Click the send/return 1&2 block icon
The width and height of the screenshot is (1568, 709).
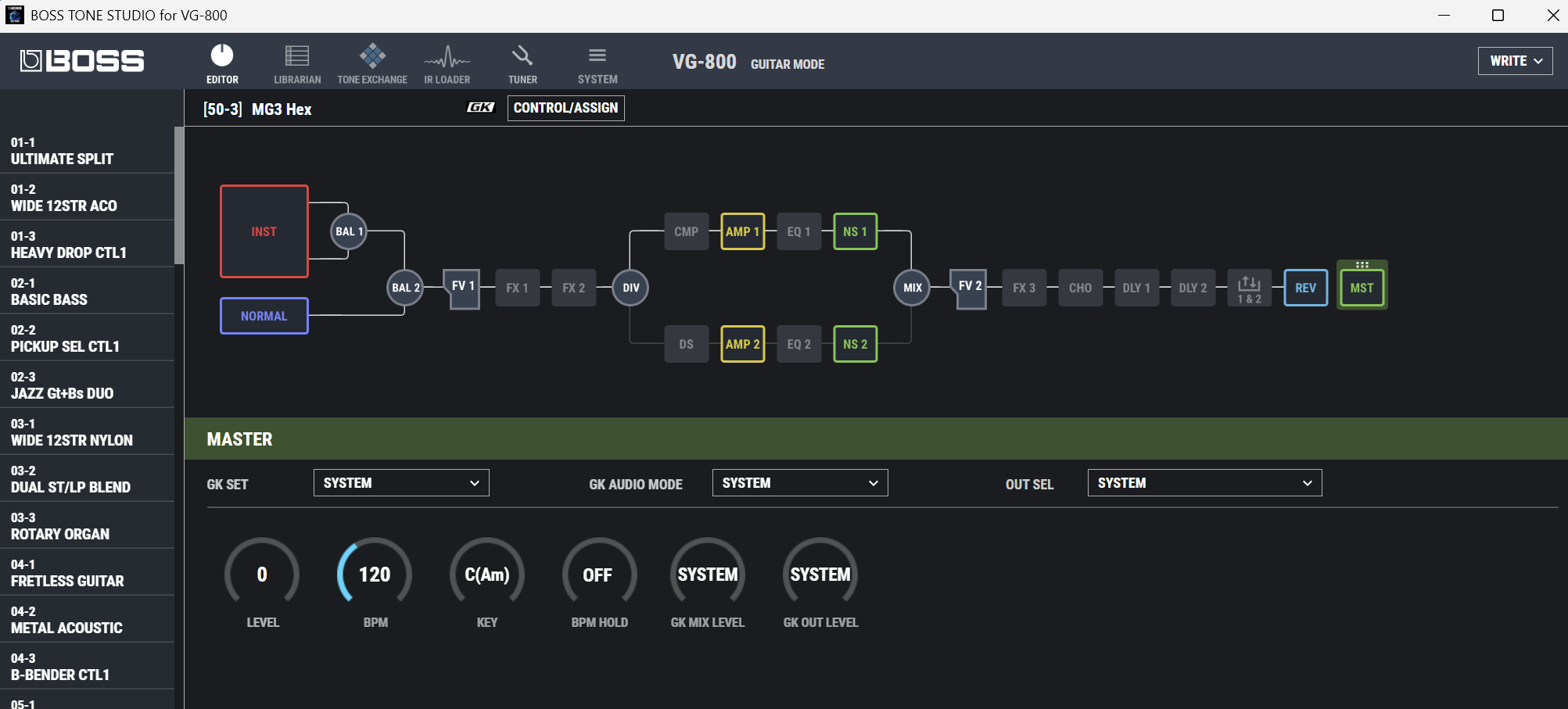(x=1249, y=288)
